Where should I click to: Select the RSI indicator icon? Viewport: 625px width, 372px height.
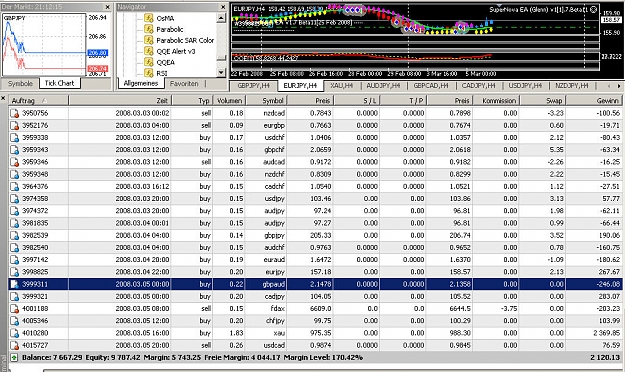[x=149, y=73]
